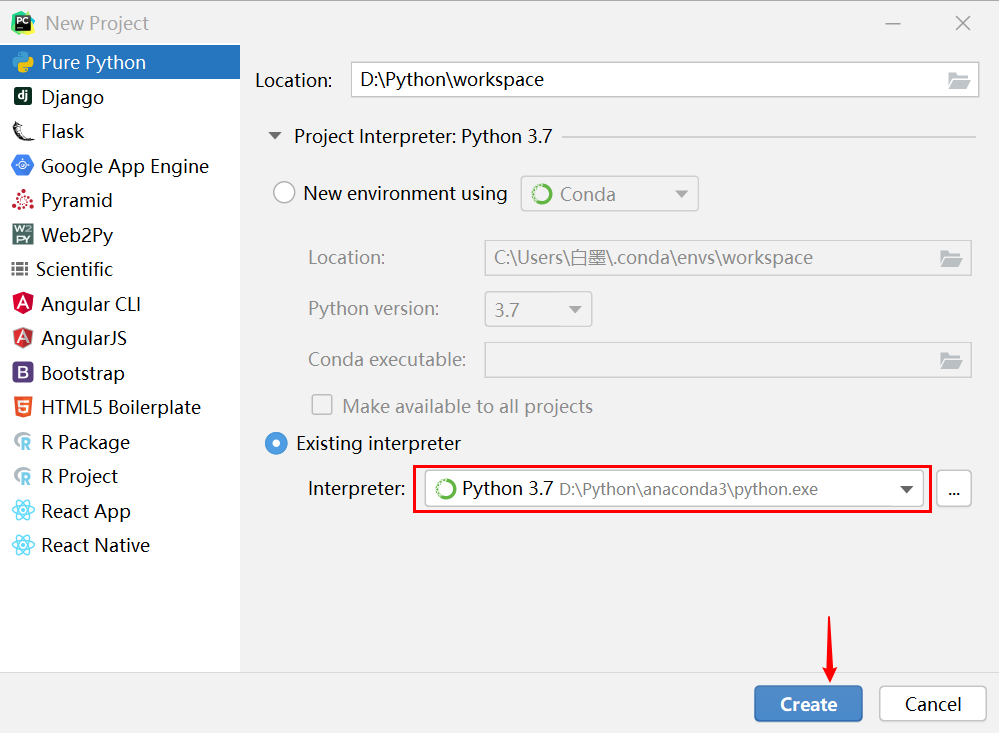Click the Google App Engine icon
The width and height of the screenshot is (999, 733).
(22, 166)
